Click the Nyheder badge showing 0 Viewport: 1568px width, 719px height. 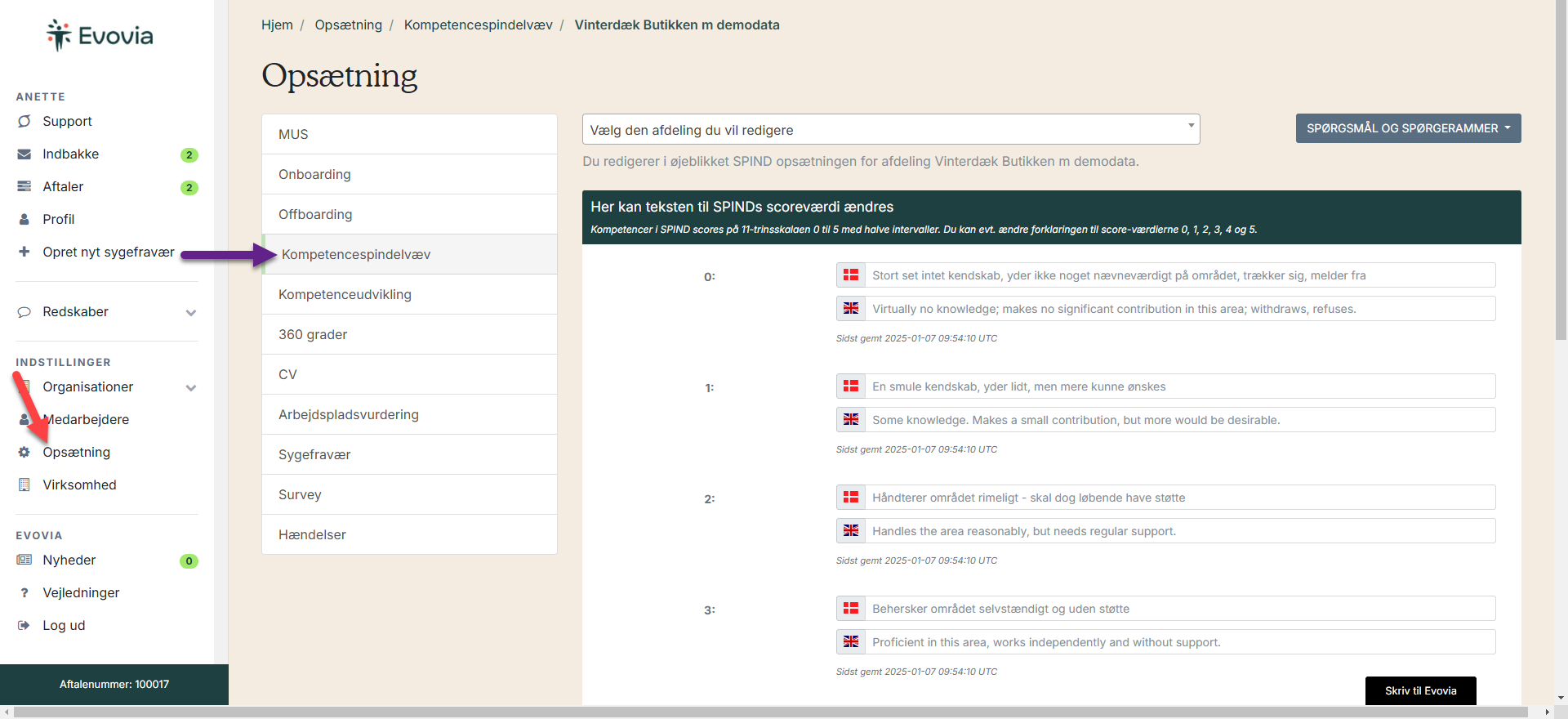point(189,560)
